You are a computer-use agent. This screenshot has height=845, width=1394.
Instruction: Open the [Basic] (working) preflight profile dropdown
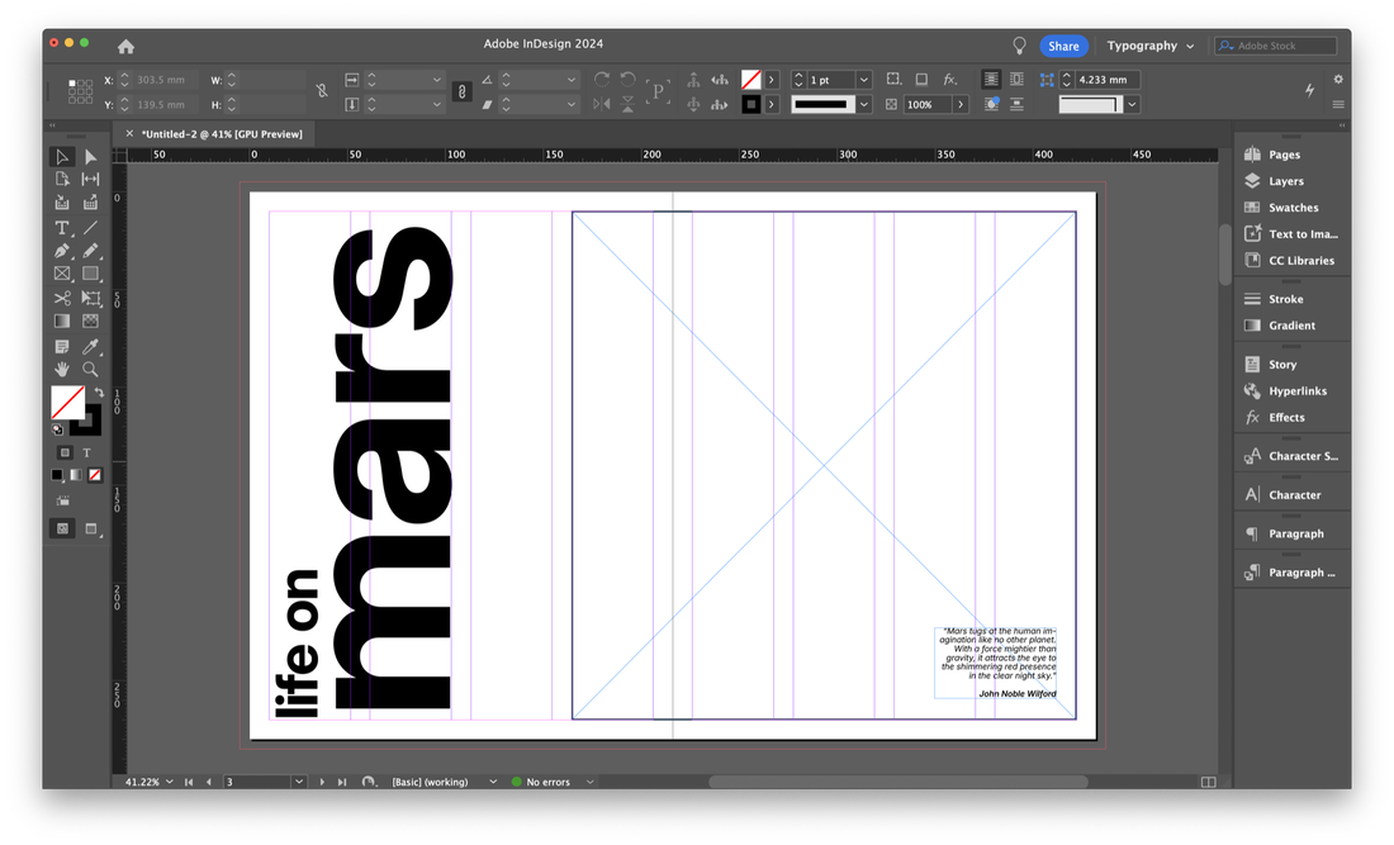click(492, 782)
